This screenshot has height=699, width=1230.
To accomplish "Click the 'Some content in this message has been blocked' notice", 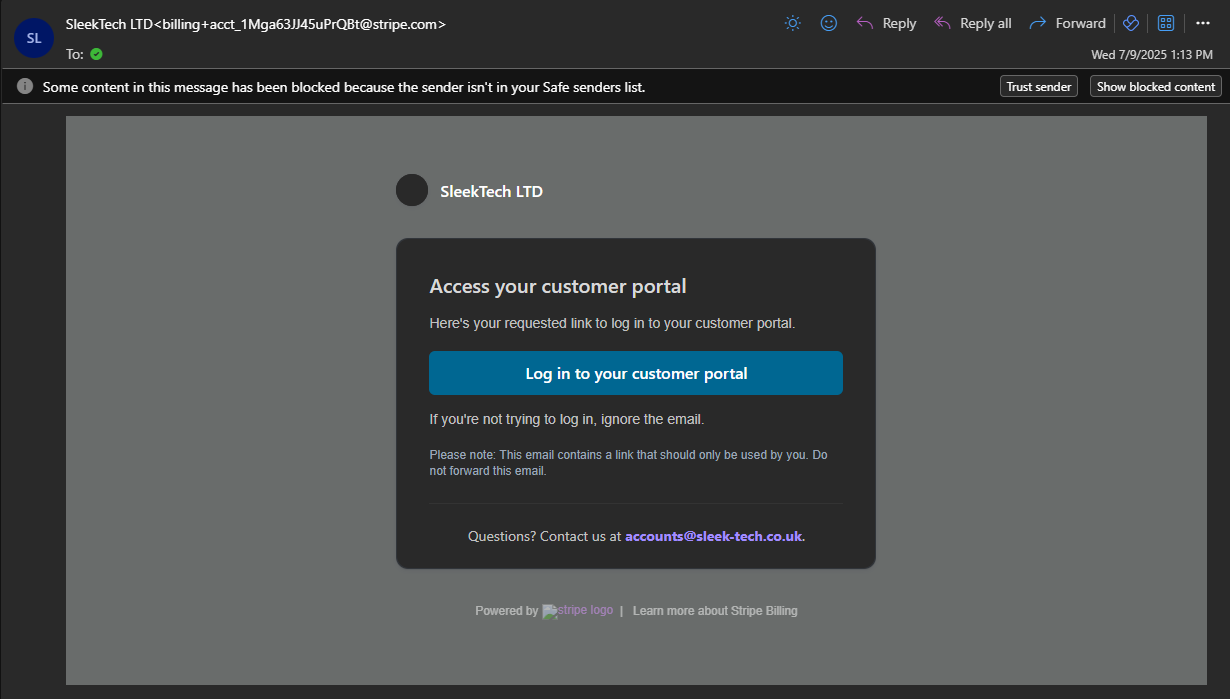I will (344, 87).
